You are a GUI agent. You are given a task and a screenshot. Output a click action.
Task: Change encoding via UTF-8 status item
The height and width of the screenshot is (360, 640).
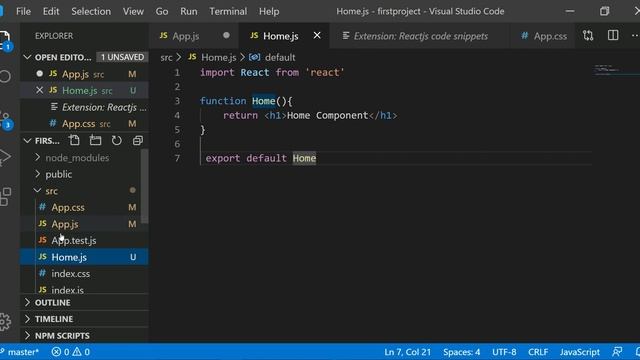(504, 352)
